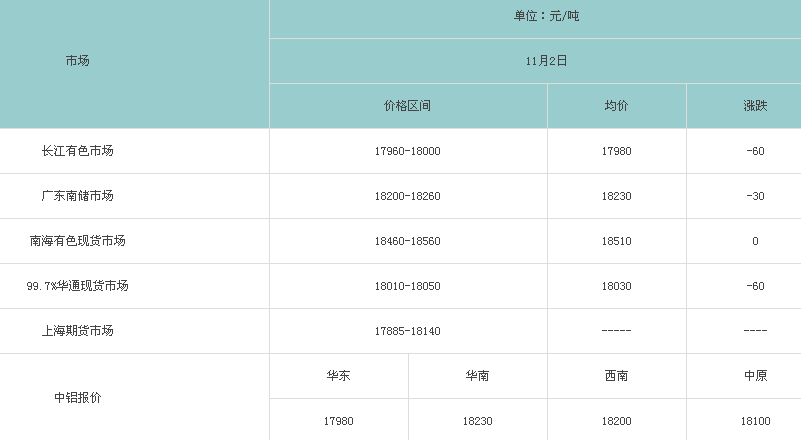Select average price 18030
This screenshot has width=801, height=440.
[x=616, y=286]
